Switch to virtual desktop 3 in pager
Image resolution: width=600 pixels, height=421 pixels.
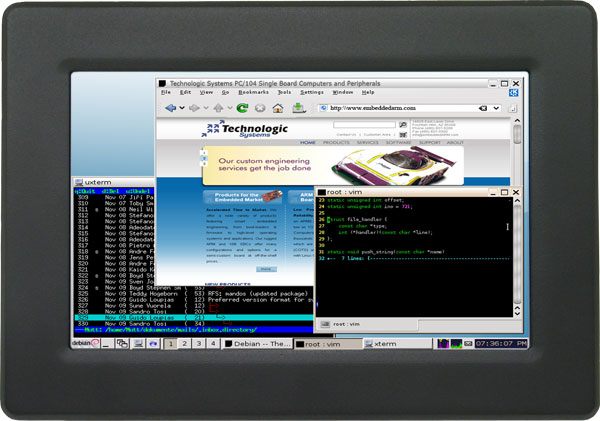(199, 344)
